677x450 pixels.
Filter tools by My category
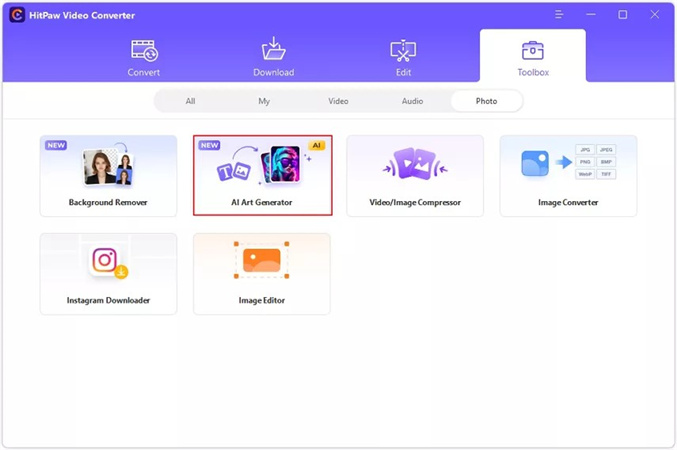click(264, 101)
